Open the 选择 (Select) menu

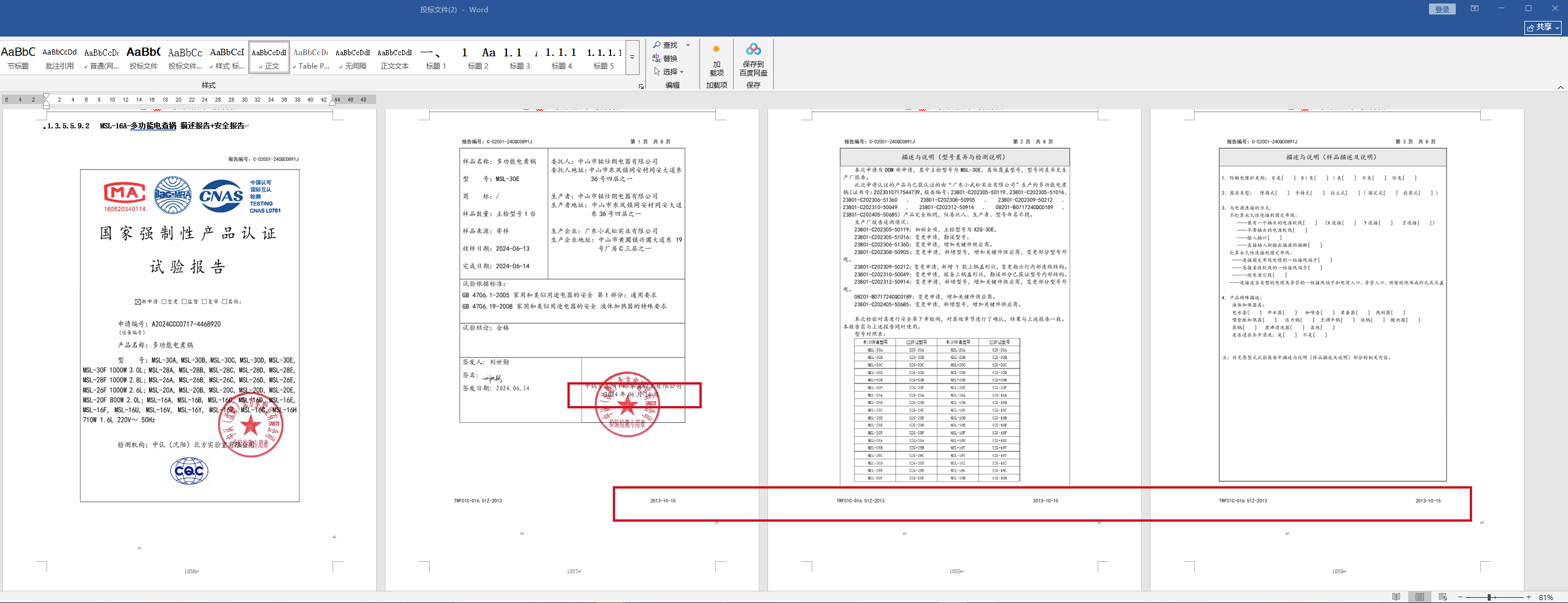coord(669,72)
